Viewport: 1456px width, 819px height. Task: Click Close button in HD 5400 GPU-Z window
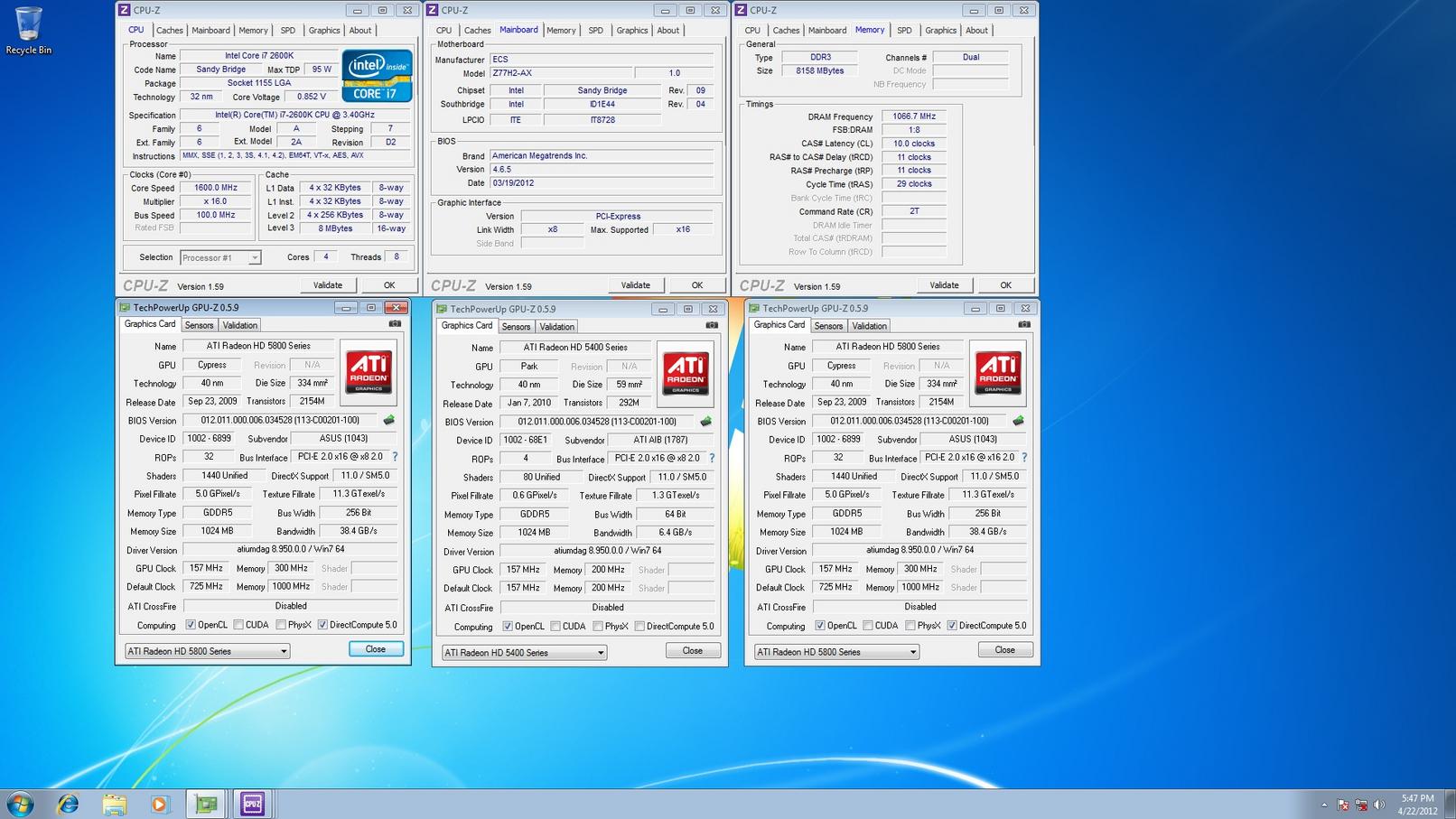click(x=693, y=651)
